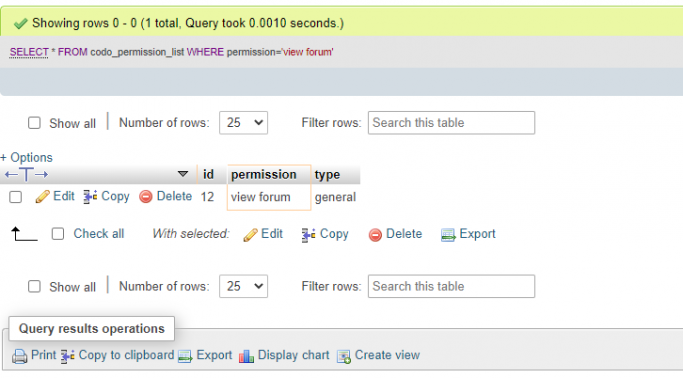Viewport: 683px width, 378px height.
Task: Click the Copy to clipboard icon
Action: coord(68,356)
